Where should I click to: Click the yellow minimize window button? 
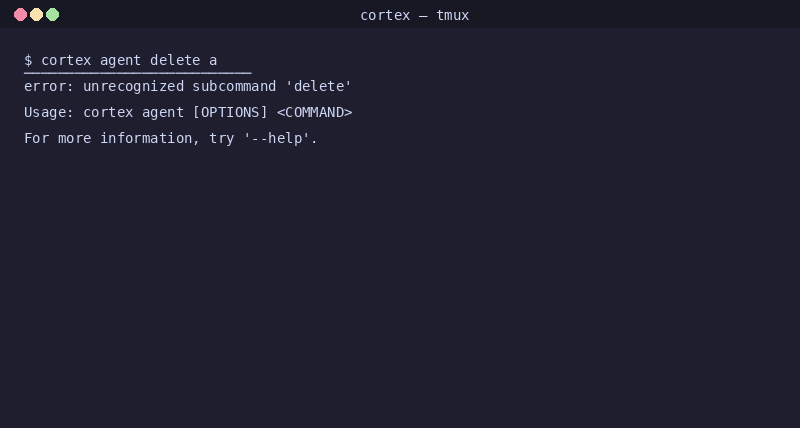coord(36,15)
